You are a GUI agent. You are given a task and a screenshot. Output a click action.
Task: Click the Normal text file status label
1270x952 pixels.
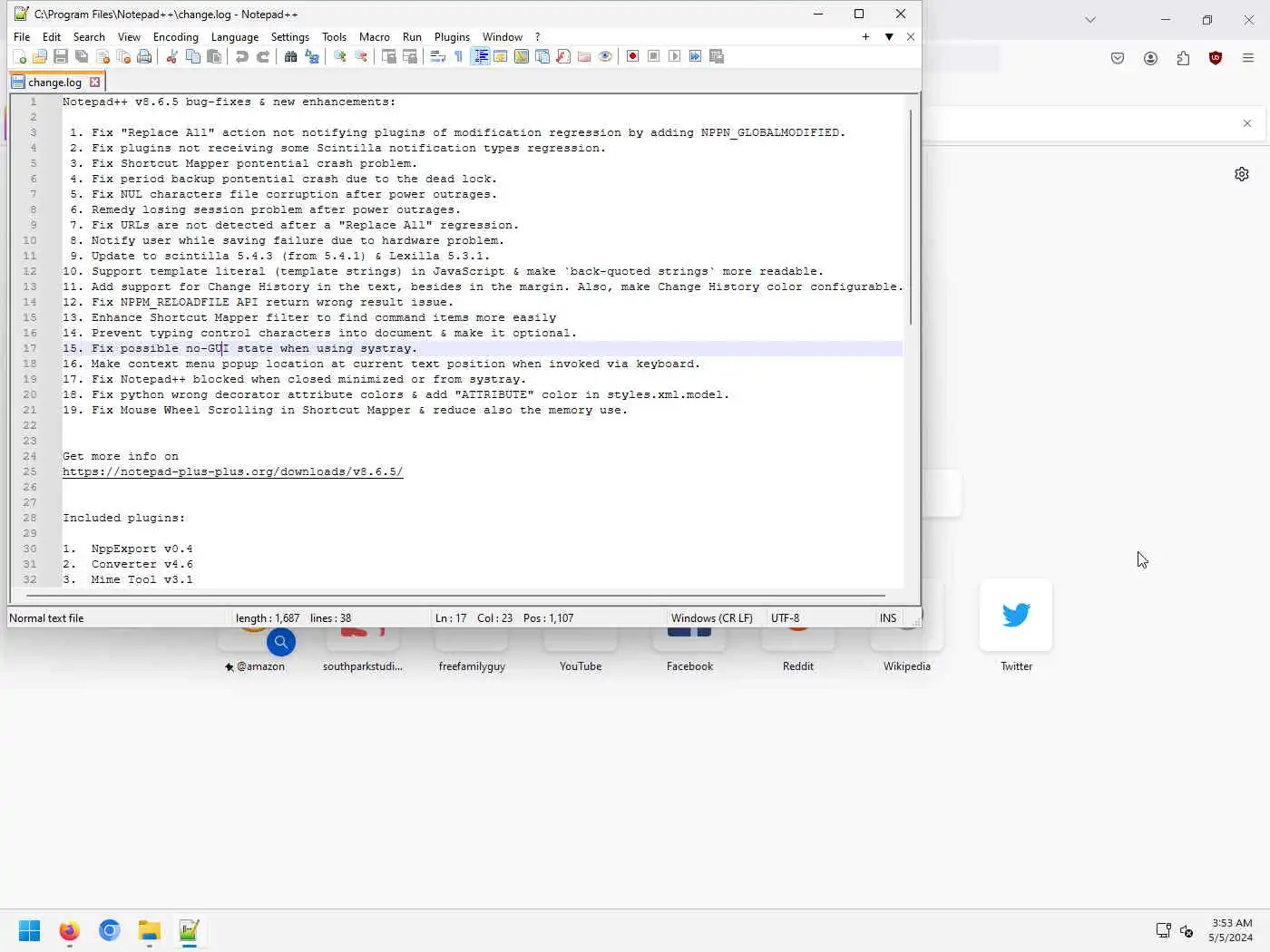(x=46, y=618)
